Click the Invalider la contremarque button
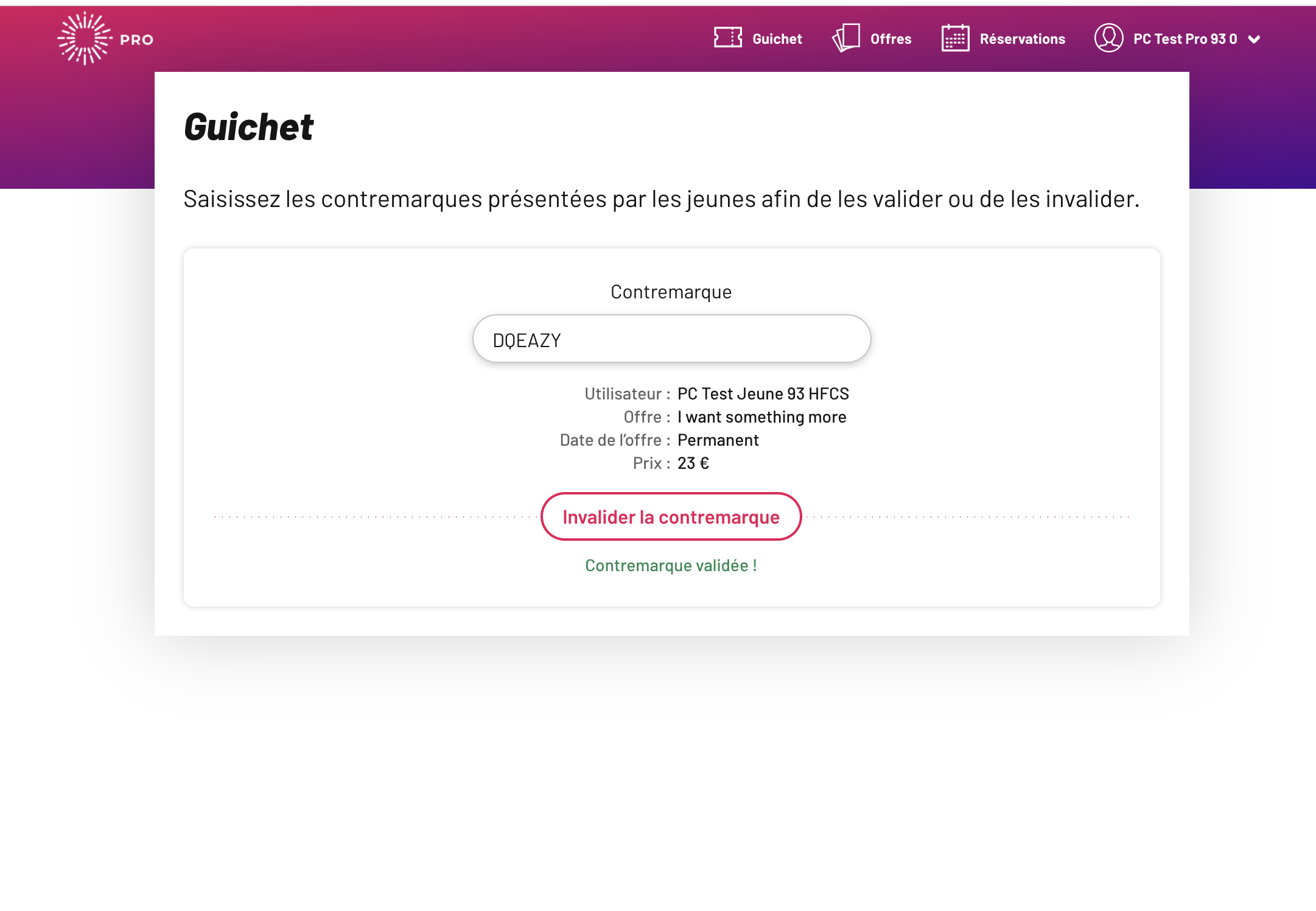Image resolution: width=1316 pixels, height=911 pixels. (671, 516)
